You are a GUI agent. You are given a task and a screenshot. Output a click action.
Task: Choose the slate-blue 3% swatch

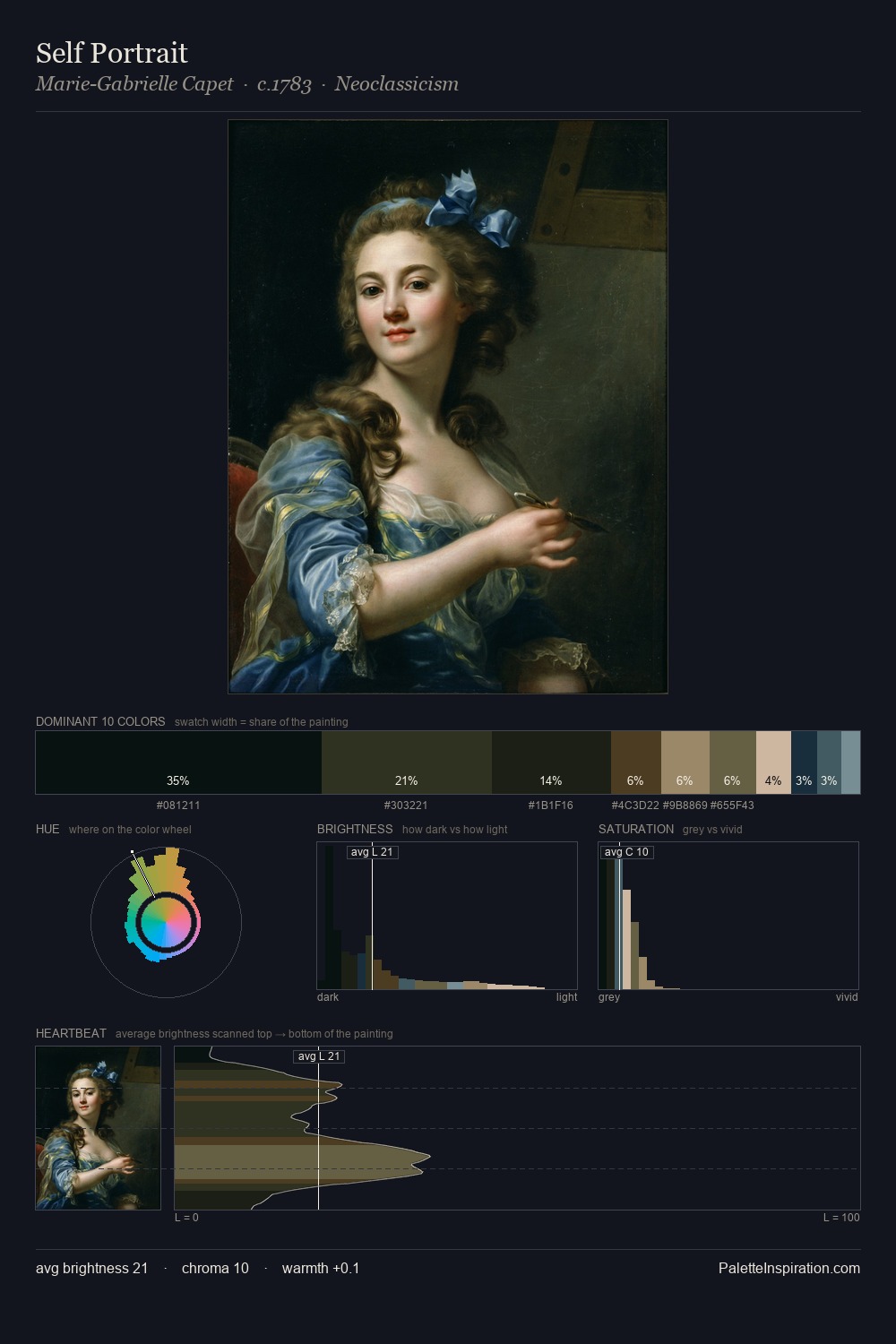pos(829,762)
